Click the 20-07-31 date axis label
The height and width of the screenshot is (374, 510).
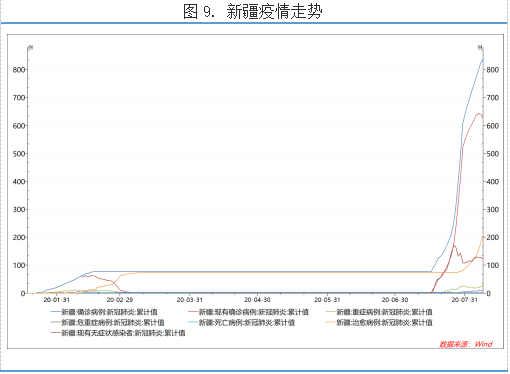point(465,300)
